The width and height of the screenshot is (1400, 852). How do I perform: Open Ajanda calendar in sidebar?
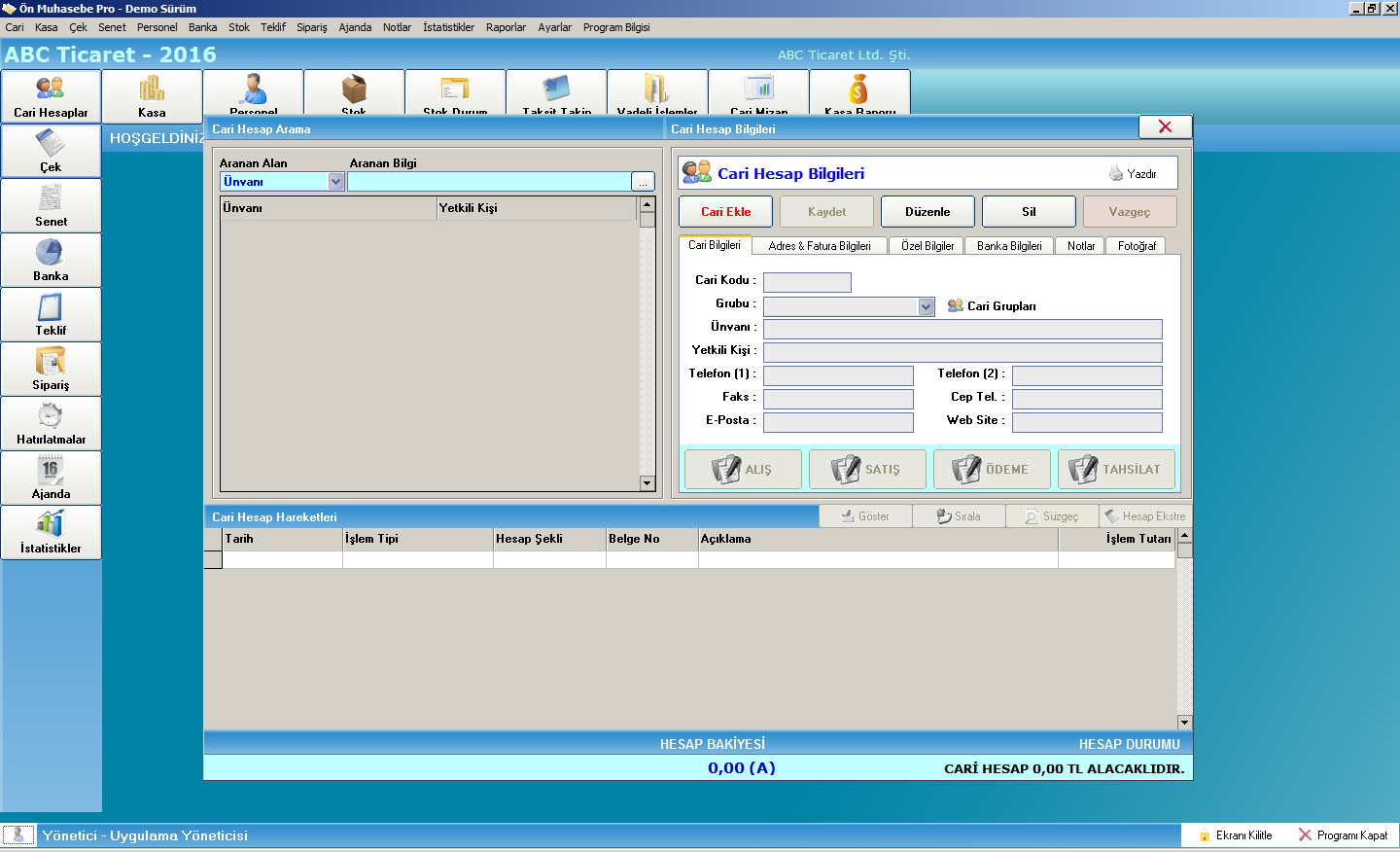tap(51, 478)
